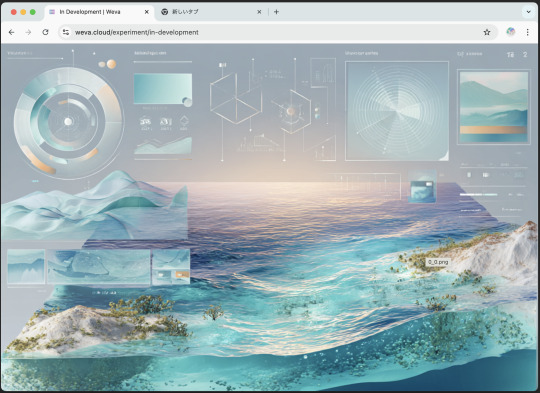This screenshot has width=540, height=393.
Task: Click the yellow minimize window button
Action: [x=23, y=12]
